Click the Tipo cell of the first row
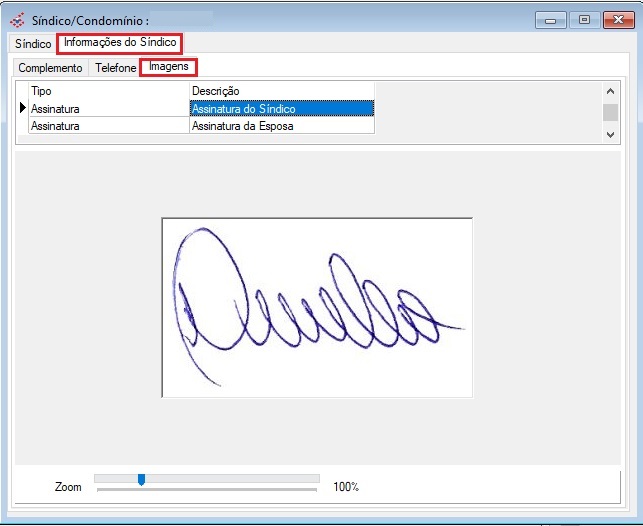 (108, 108)
